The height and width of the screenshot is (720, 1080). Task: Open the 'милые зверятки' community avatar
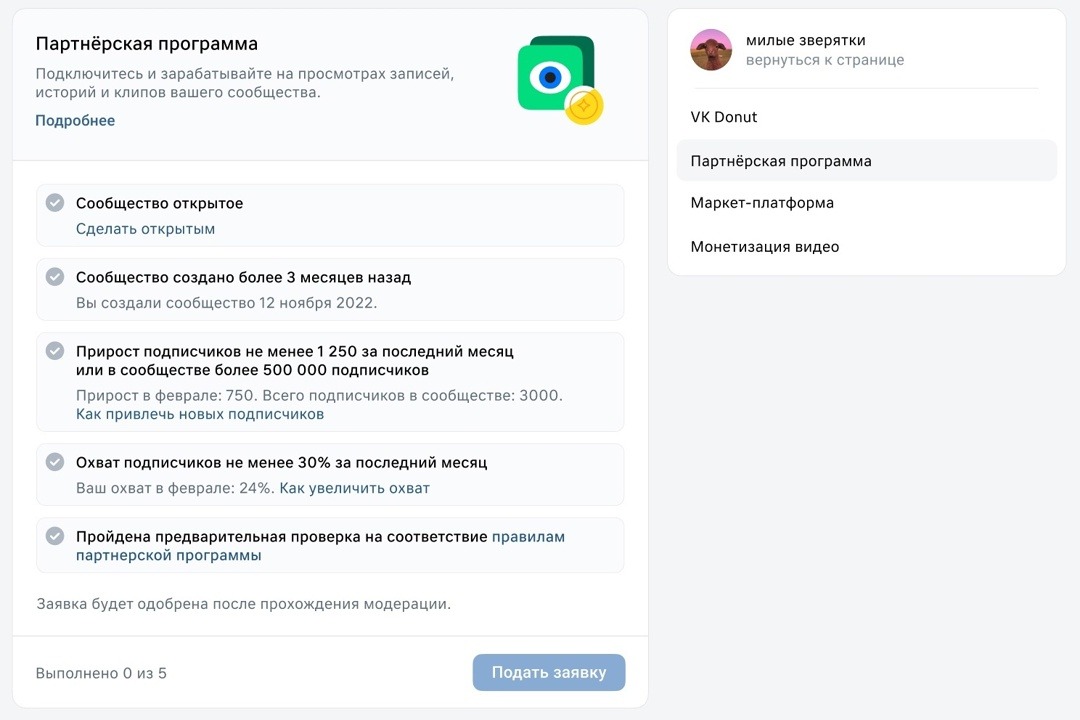tap(711, 49)
